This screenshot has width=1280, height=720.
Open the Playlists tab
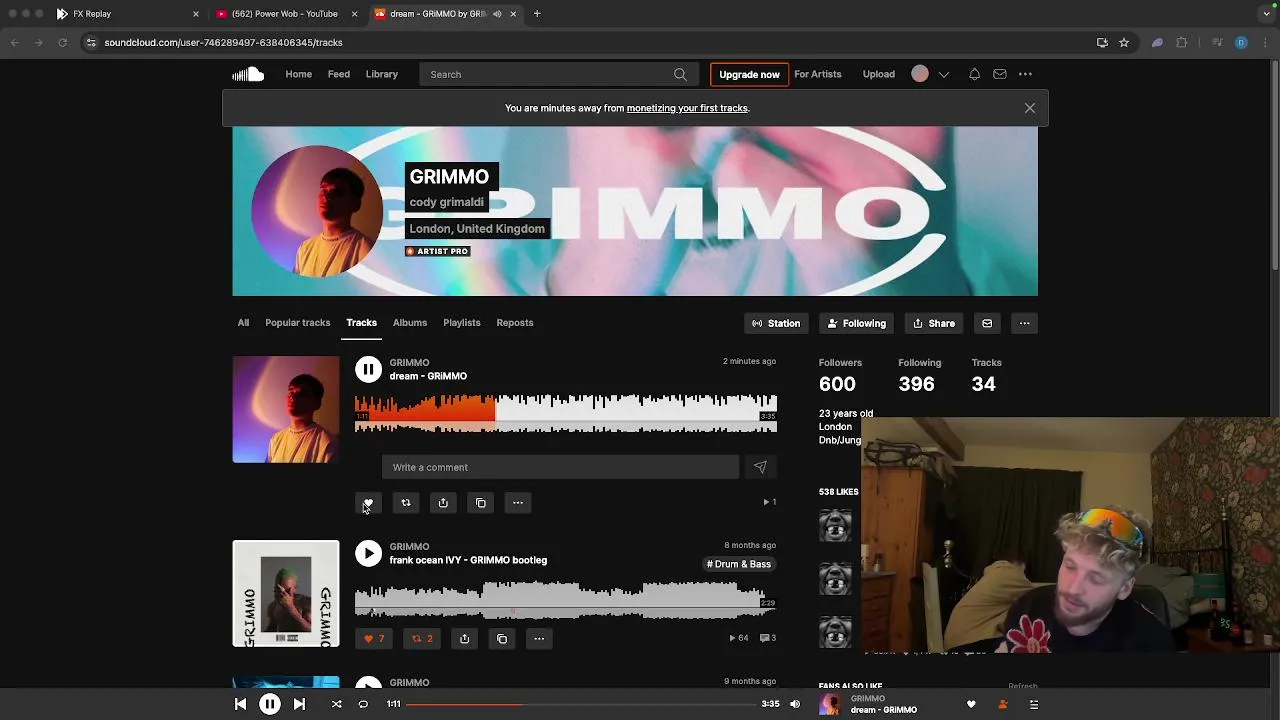click(462, 323)
